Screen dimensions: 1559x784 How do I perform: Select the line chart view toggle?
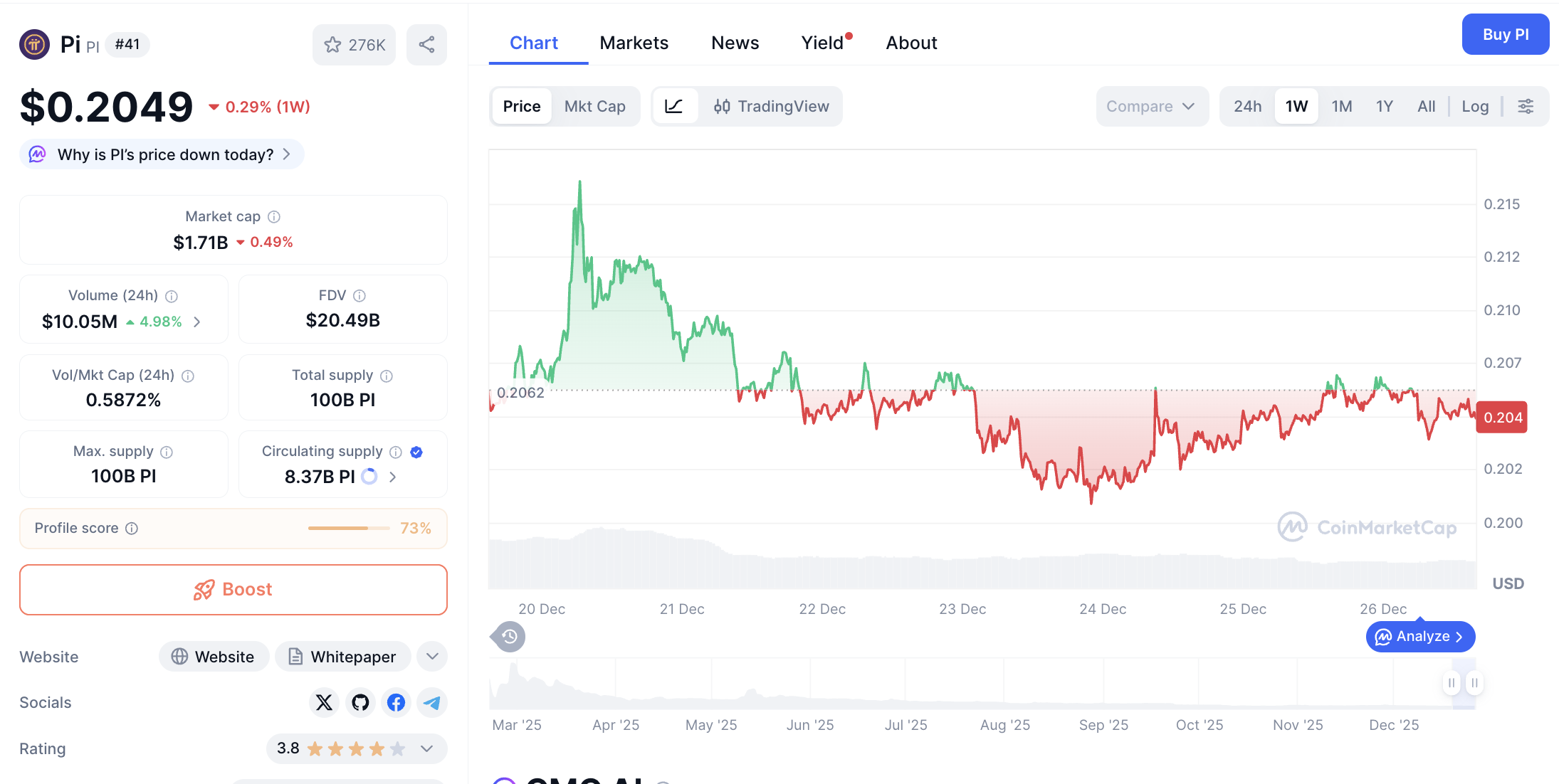point(675,106)
